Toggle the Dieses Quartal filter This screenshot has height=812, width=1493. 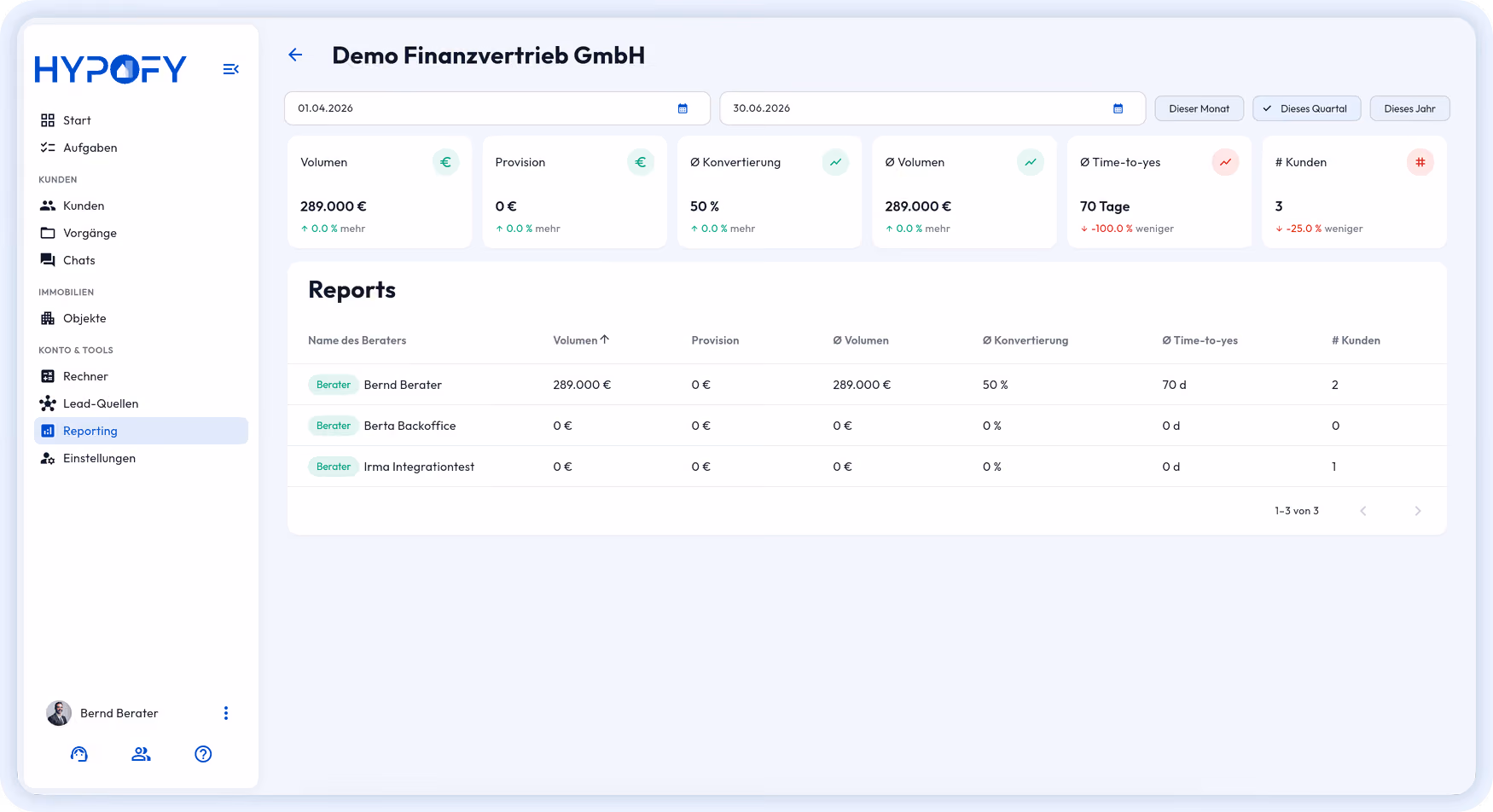(1306, 108)
